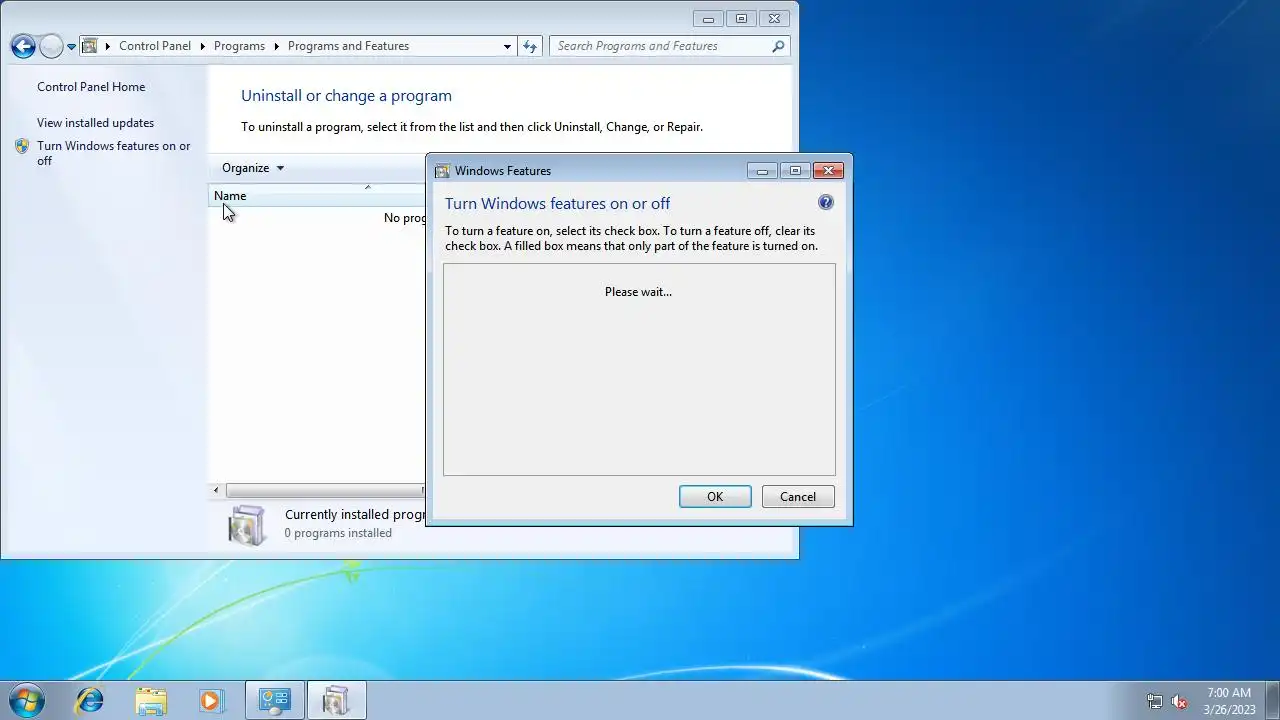Click the network icon in system tray
This screenshot has width=1280, height=720.
(x=1155, y=701)
